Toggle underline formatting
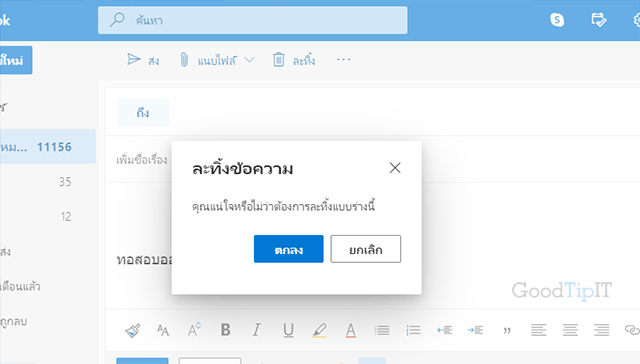This screenshot has height=364, width=640. click(288, 330)
